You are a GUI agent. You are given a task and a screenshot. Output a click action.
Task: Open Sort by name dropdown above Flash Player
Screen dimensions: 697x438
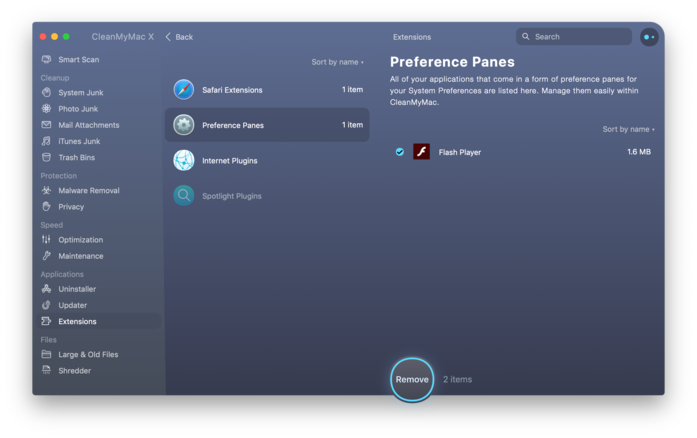629,129
